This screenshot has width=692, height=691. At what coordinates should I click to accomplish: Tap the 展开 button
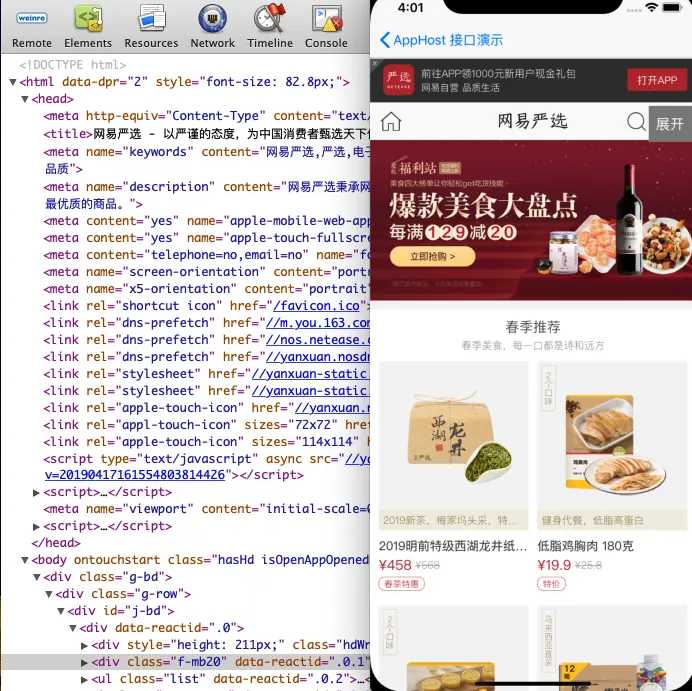coord(670,124)
